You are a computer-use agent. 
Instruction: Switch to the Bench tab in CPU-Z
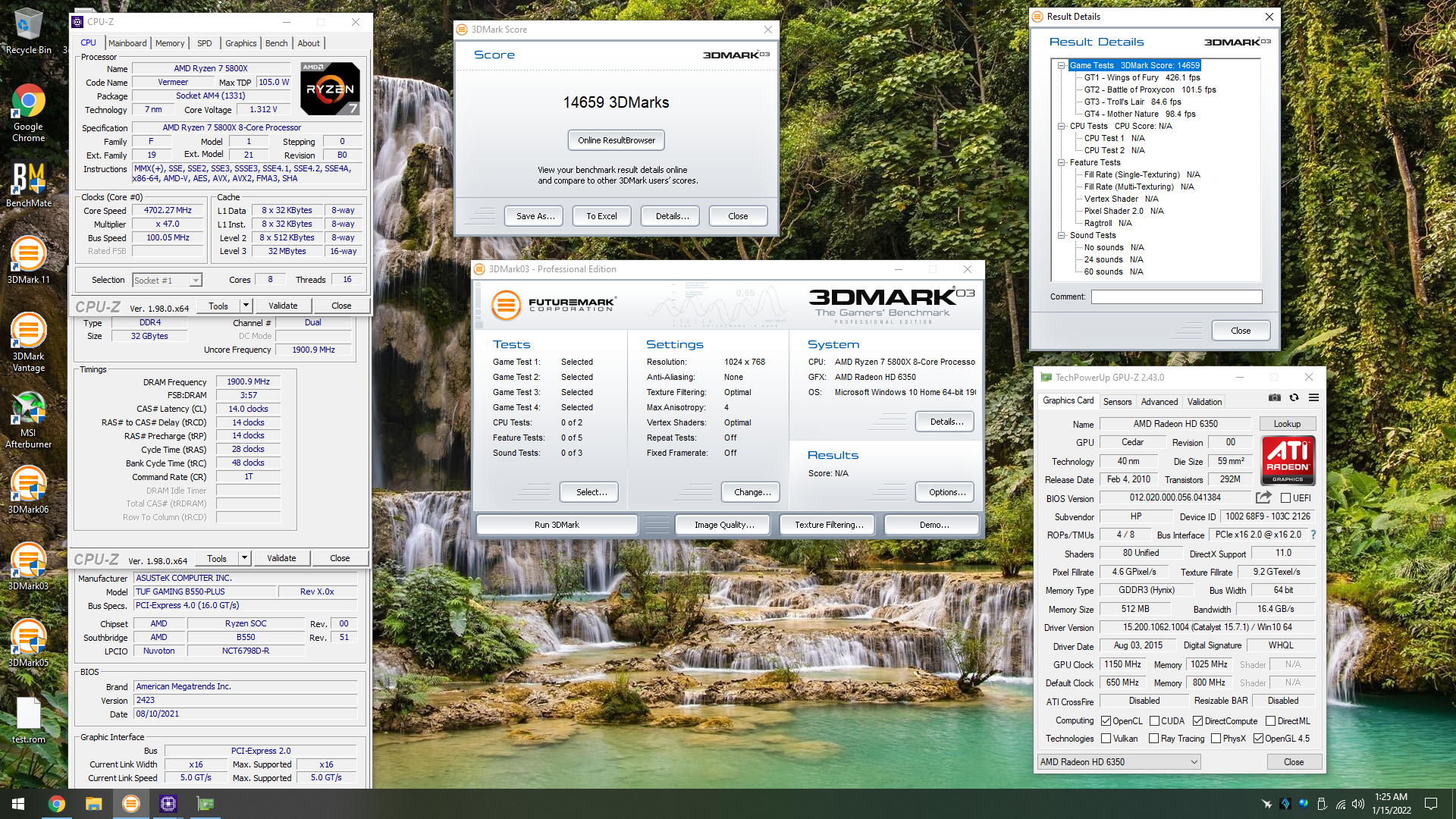tap(276, 43)
